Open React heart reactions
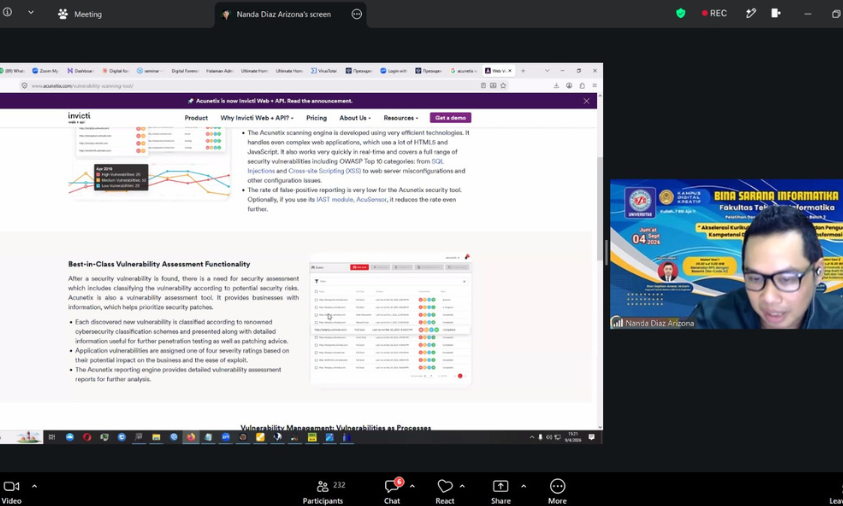 pyautogui.click(x=445, y=491)
